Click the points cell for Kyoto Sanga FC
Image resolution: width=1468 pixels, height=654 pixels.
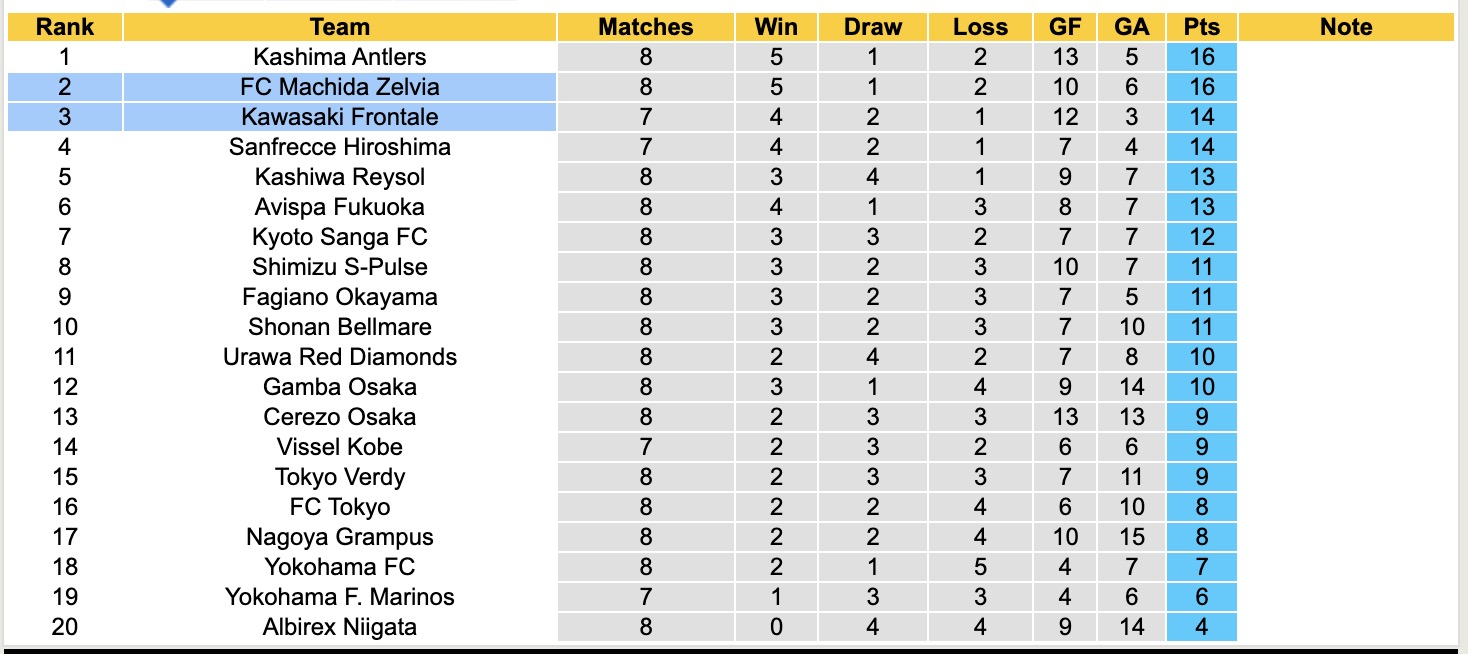(1201, 237)
